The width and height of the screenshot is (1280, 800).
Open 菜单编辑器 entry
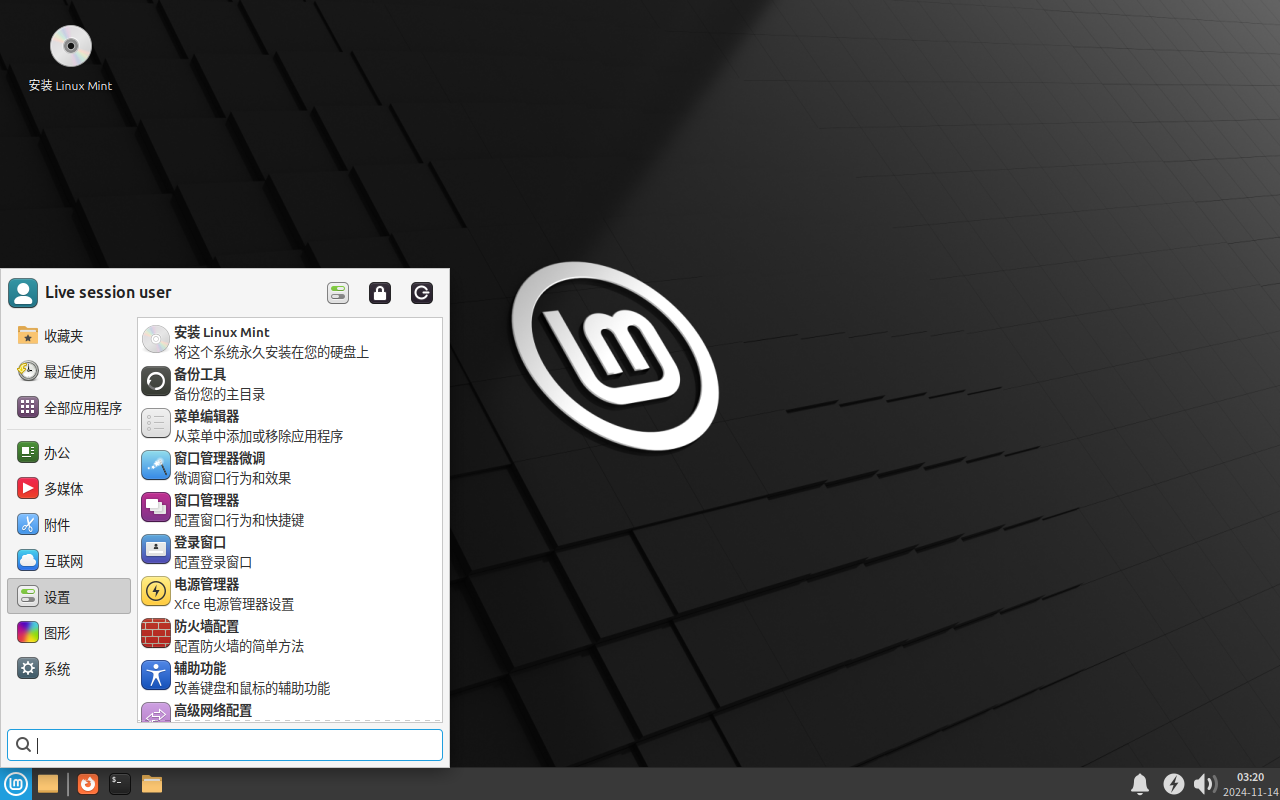tap(290, 426)
